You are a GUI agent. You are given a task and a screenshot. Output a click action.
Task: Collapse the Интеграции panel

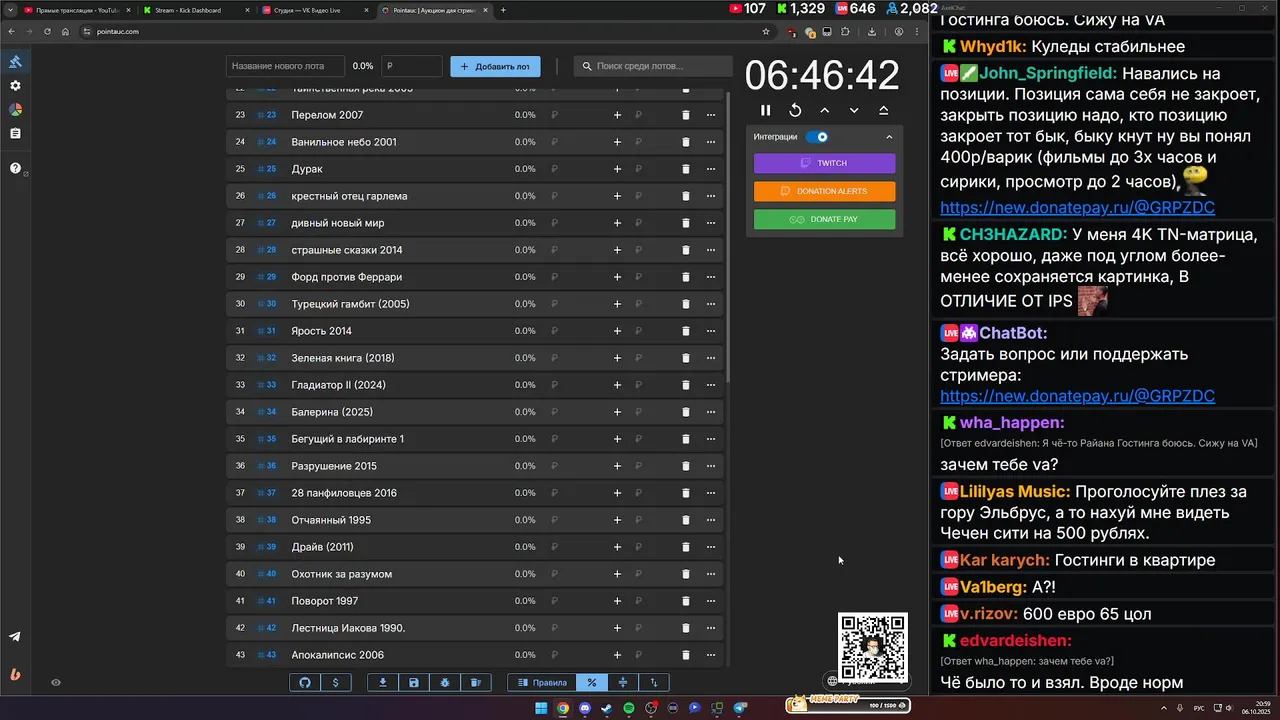889,137
